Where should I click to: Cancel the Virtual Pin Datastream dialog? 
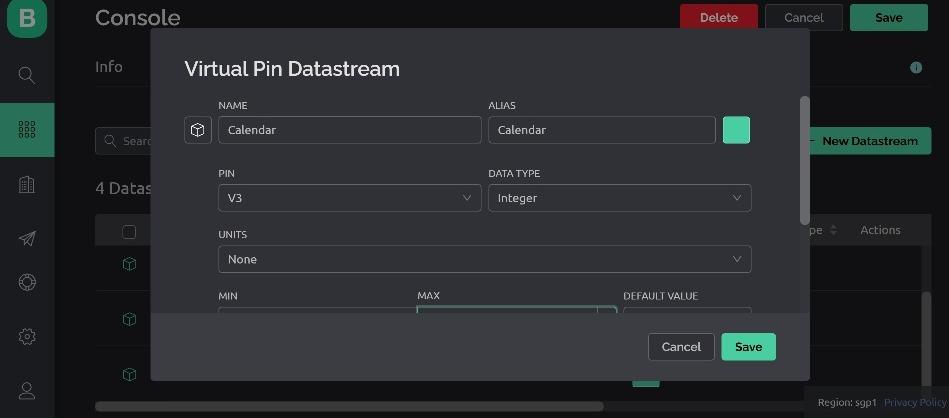(x=681, y=347)
